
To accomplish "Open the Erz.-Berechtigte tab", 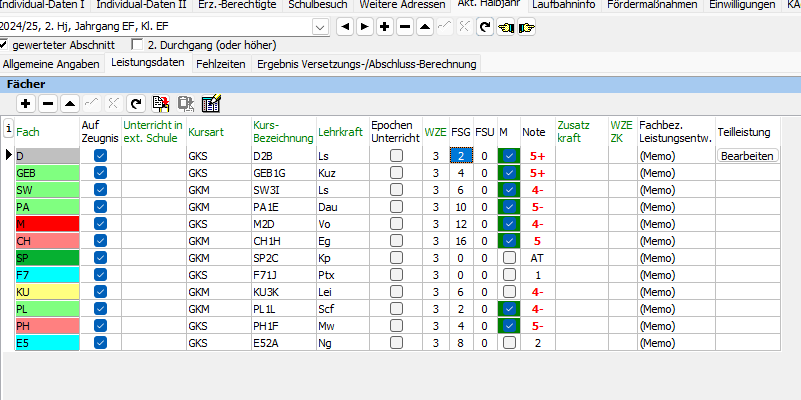I will (x=238, y=5).
